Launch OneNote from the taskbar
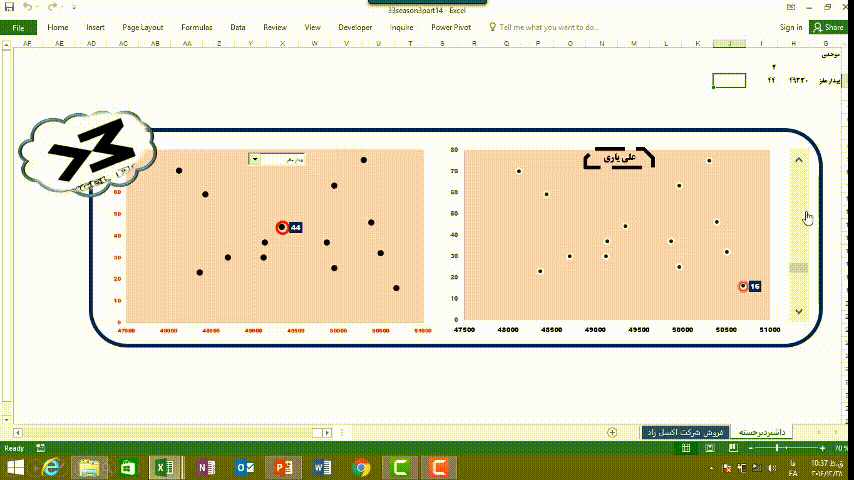 [x=207, y=467]
